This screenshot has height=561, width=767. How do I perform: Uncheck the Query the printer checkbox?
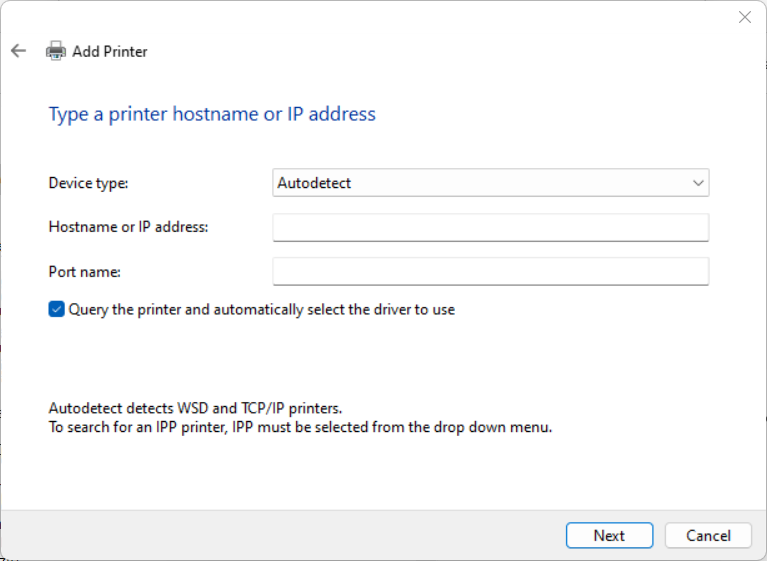click(57, 310)
